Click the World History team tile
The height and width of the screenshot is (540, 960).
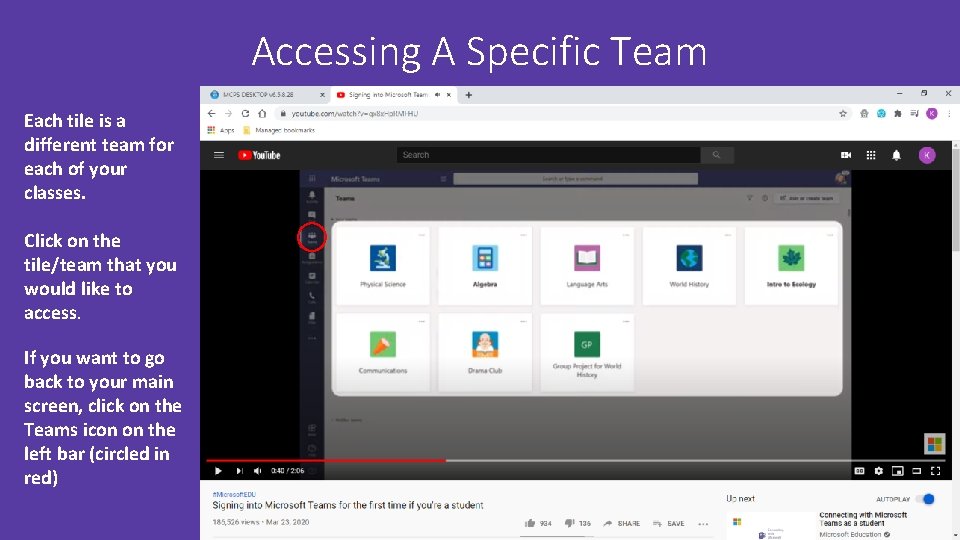click(x=689, y=266)
